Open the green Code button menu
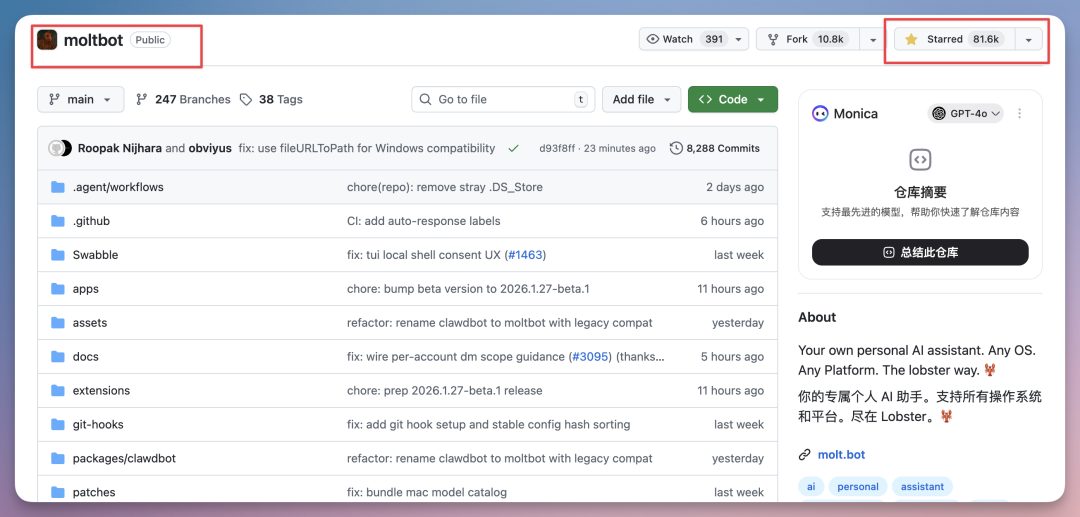 pos(732,100)
